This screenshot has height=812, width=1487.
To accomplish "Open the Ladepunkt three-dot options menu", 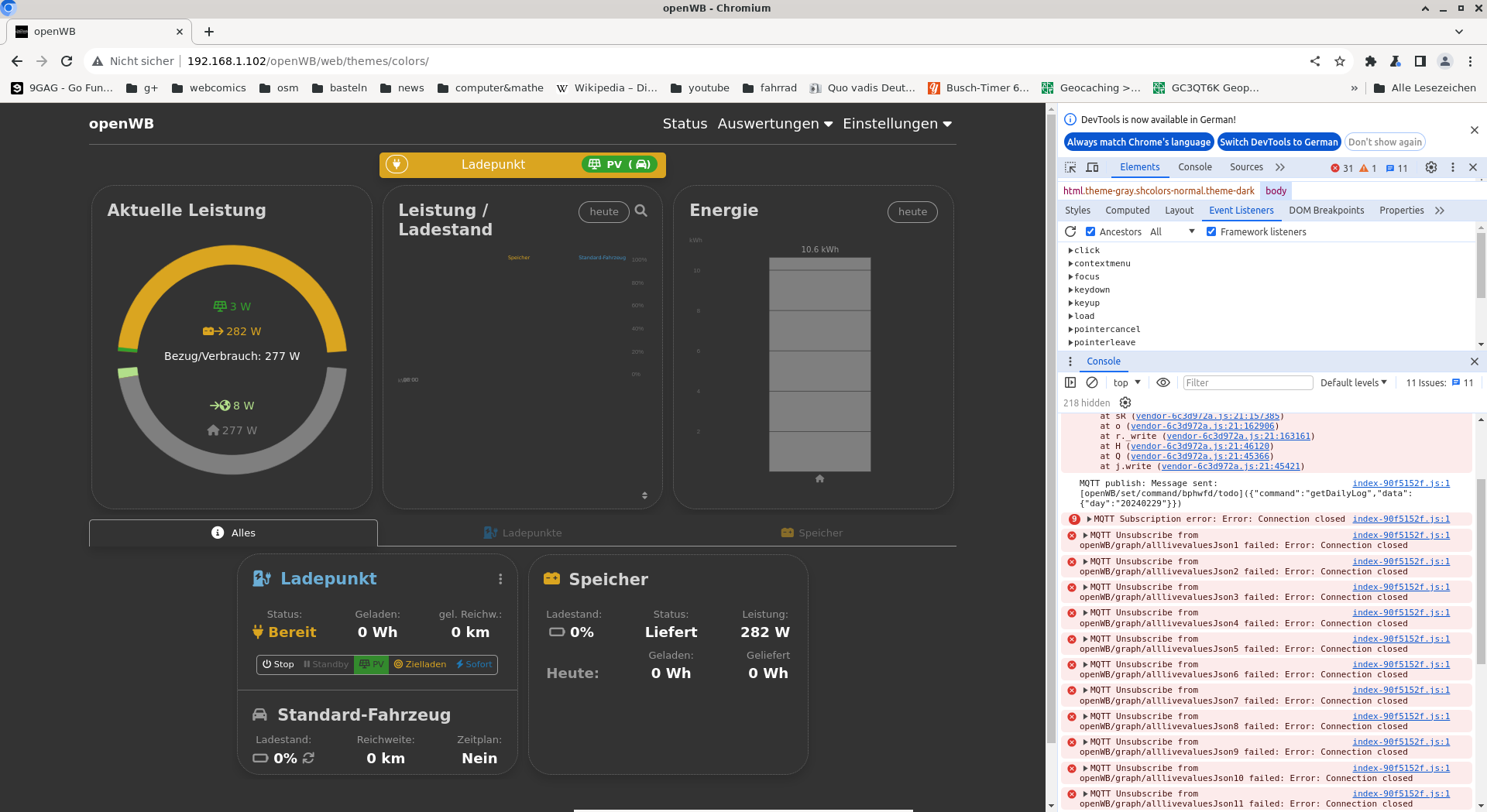I will pos(500,579).
